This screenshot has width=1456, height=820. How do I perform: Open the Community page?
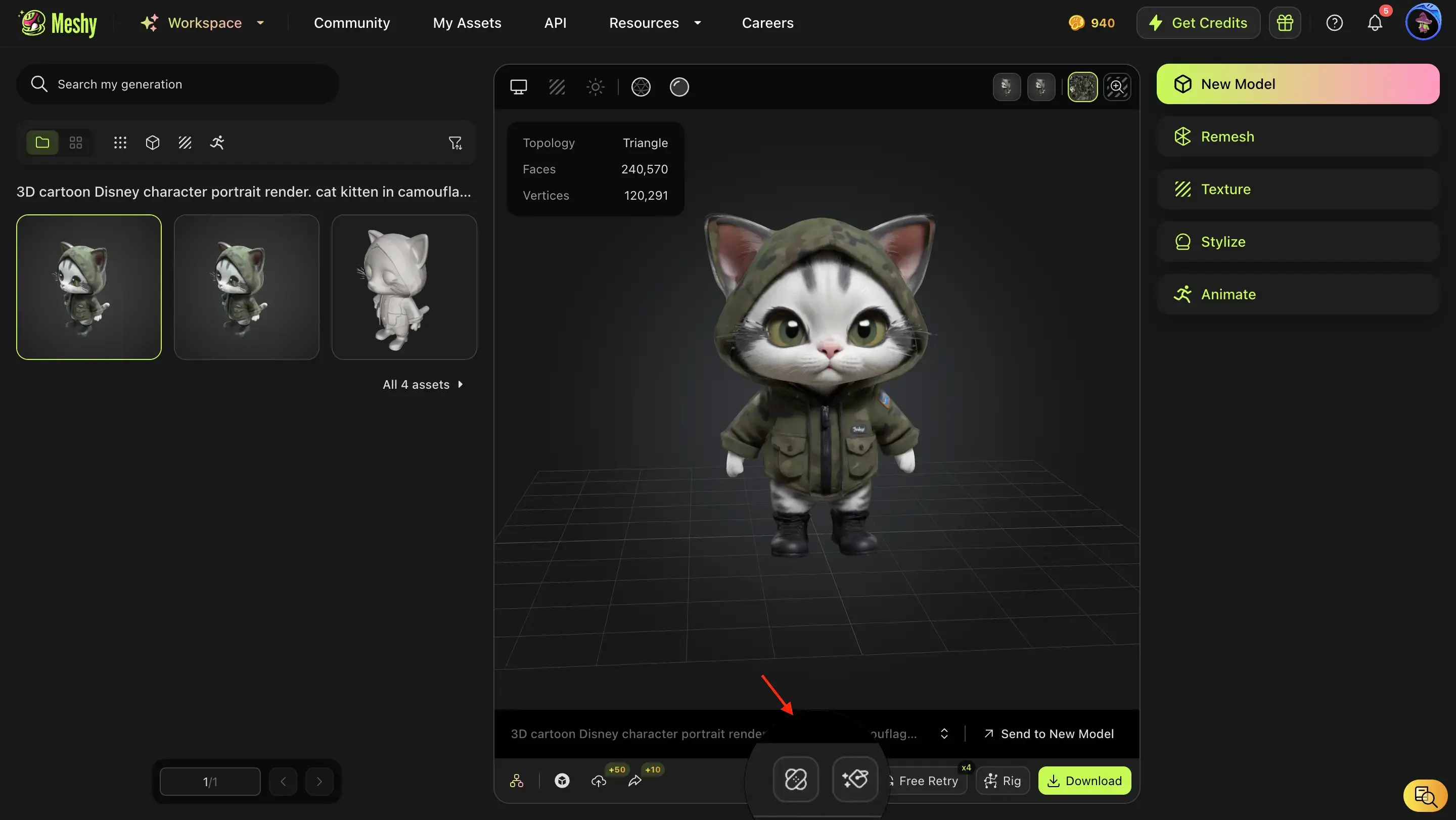[x=351, y=23]
